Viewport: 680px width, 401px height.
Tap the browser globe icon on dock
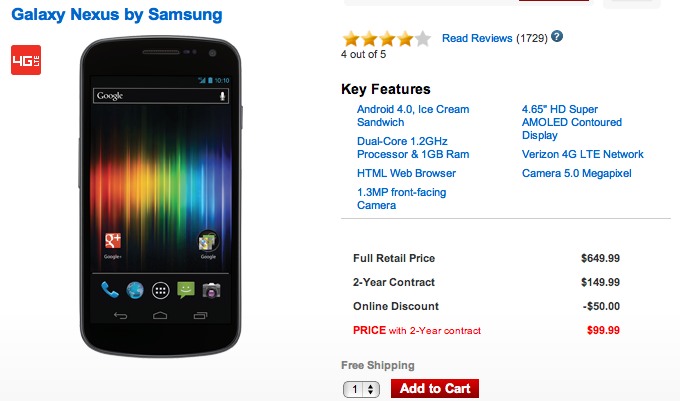134,290
